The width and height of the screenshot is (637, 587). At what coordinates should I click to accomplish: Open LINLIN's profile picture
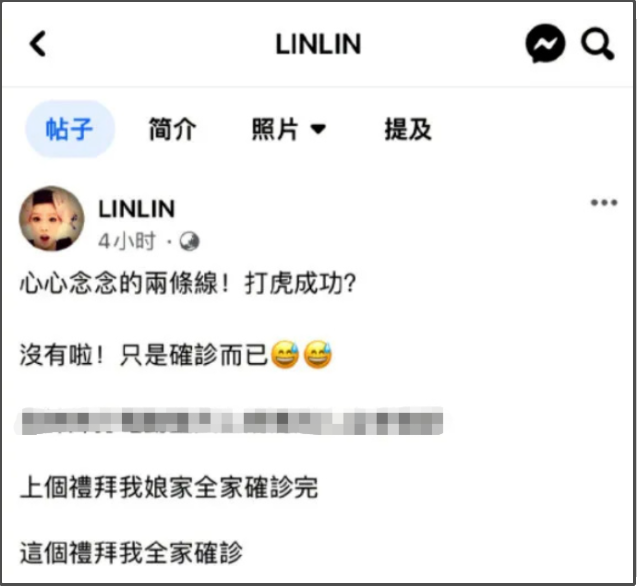(52, 219)
